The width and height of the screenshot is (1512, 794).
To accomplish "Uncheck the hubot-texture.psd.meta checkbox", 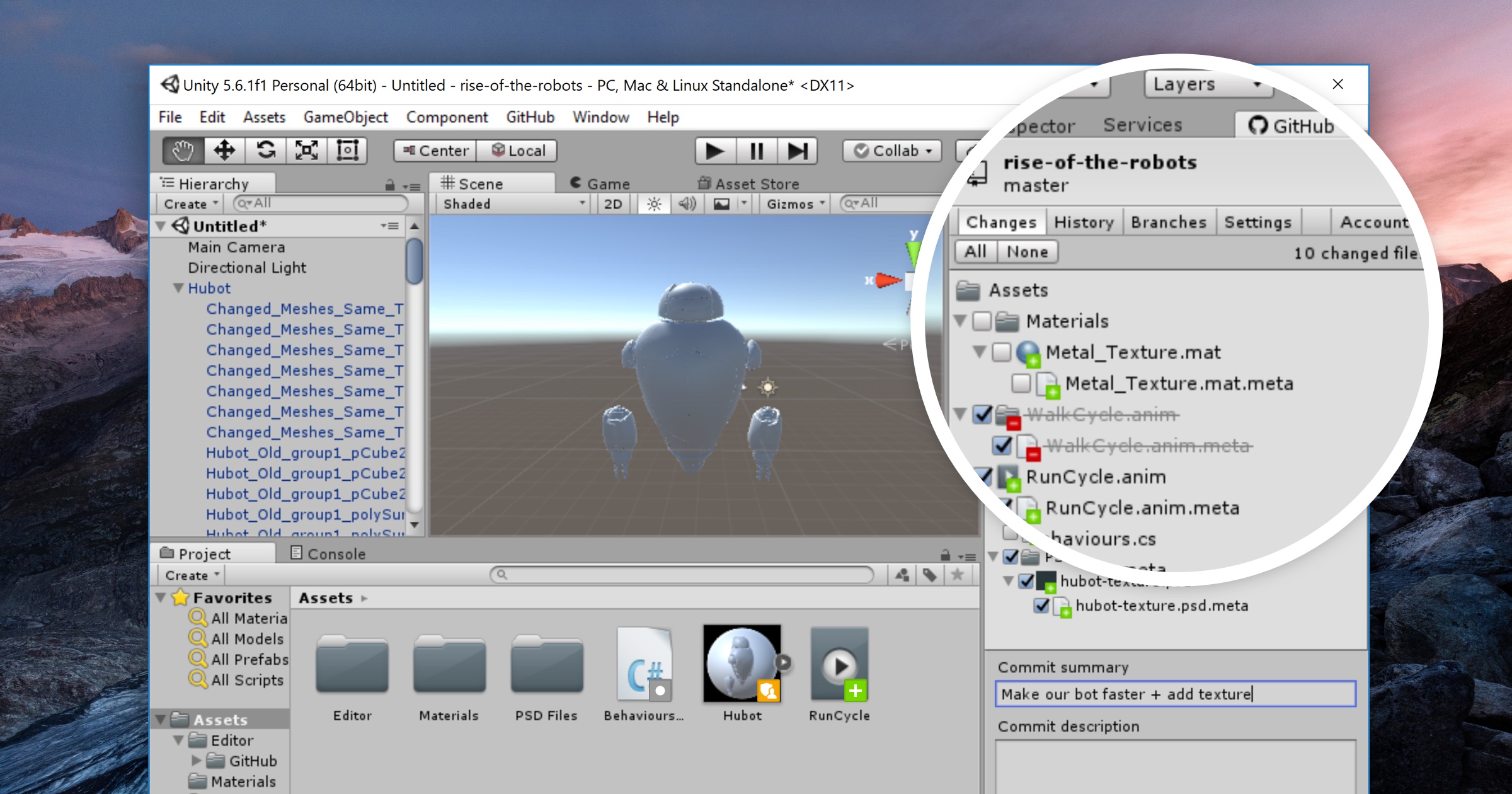I will 1042,606.
